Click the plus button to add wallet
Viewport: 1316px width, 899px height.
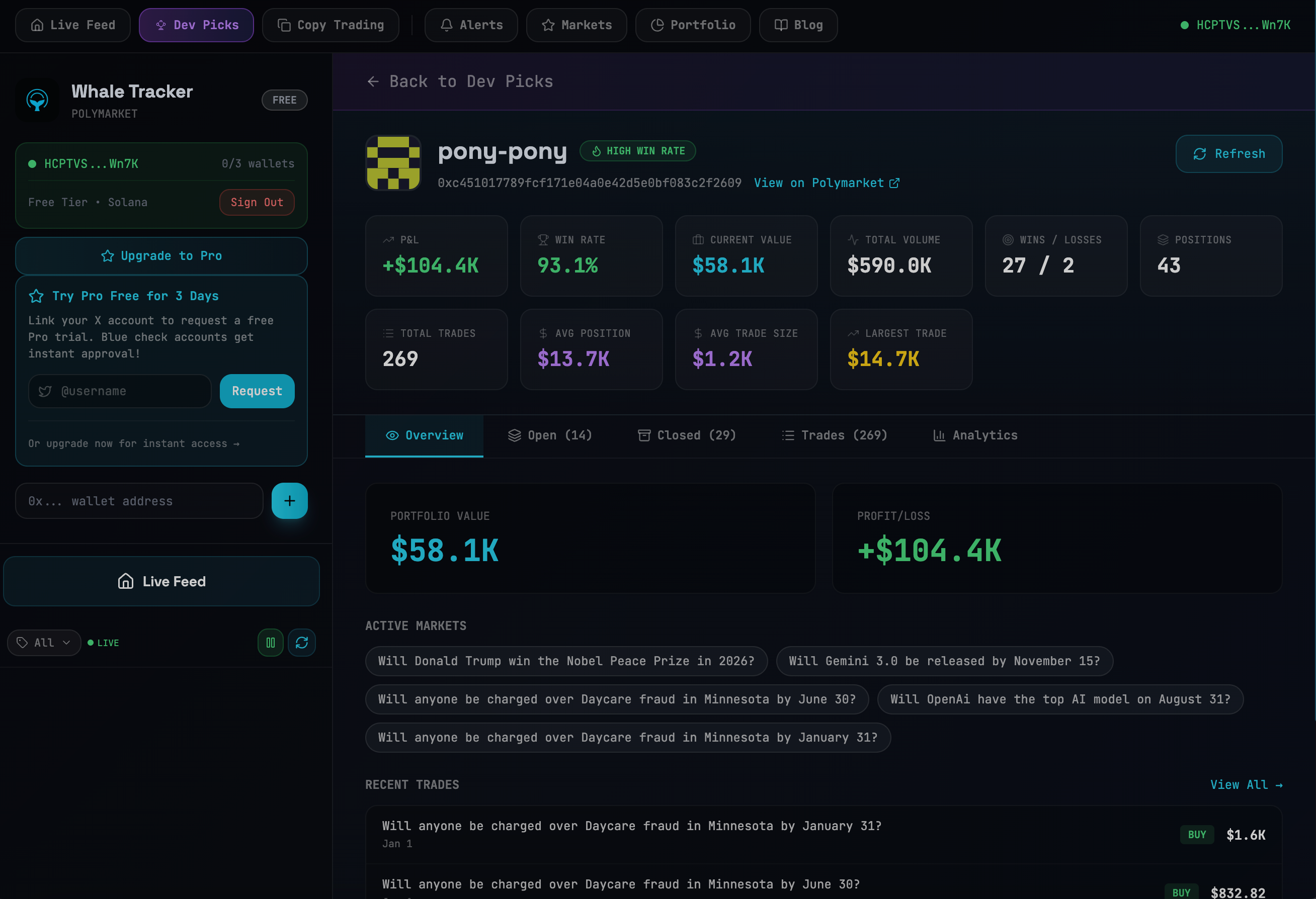click(x=289, y=500)
